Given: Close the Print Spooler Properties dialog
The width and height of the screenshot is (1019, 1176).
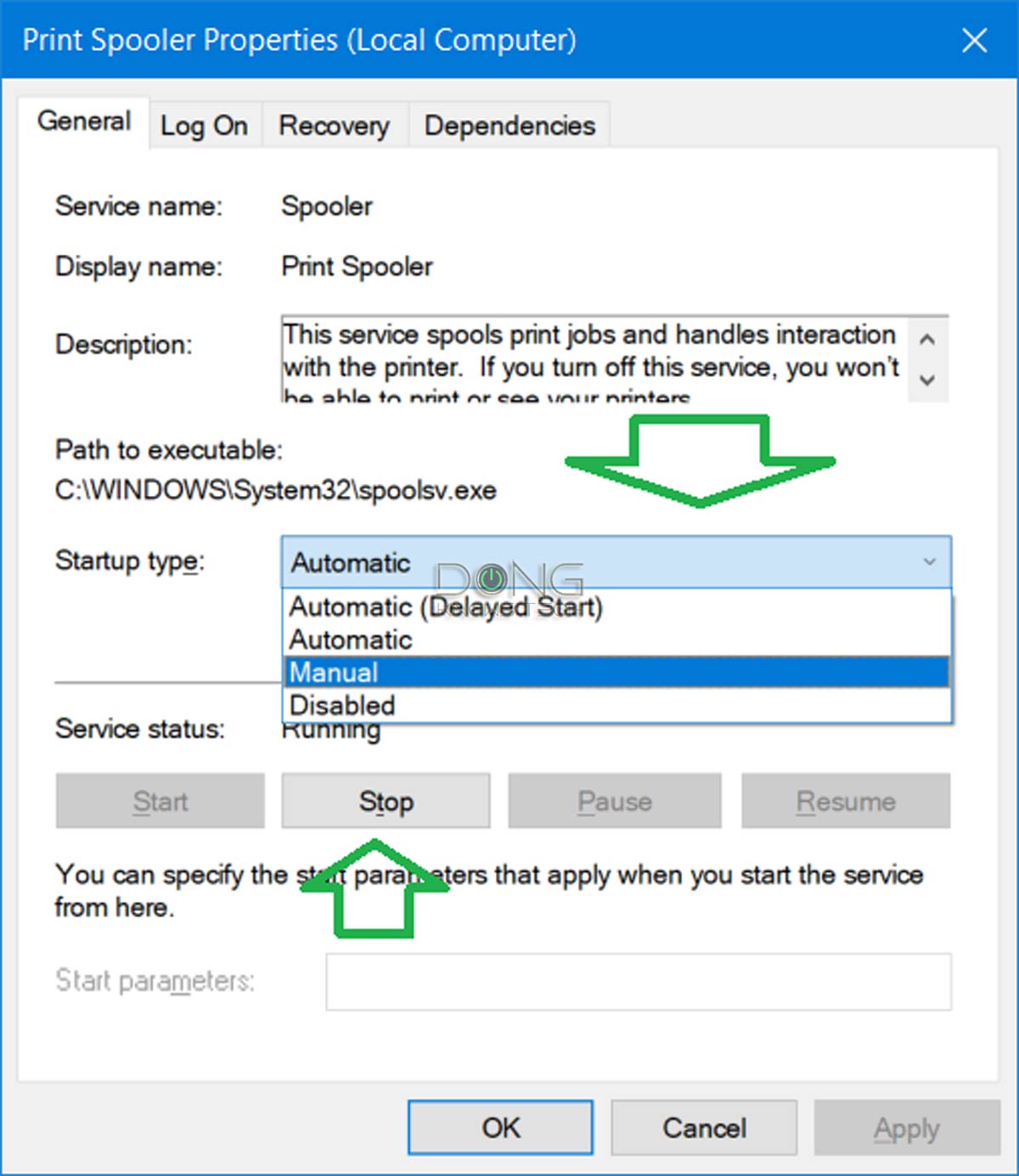Looking at the screenshot, I should pyautogui.click(x=974, y=40).
